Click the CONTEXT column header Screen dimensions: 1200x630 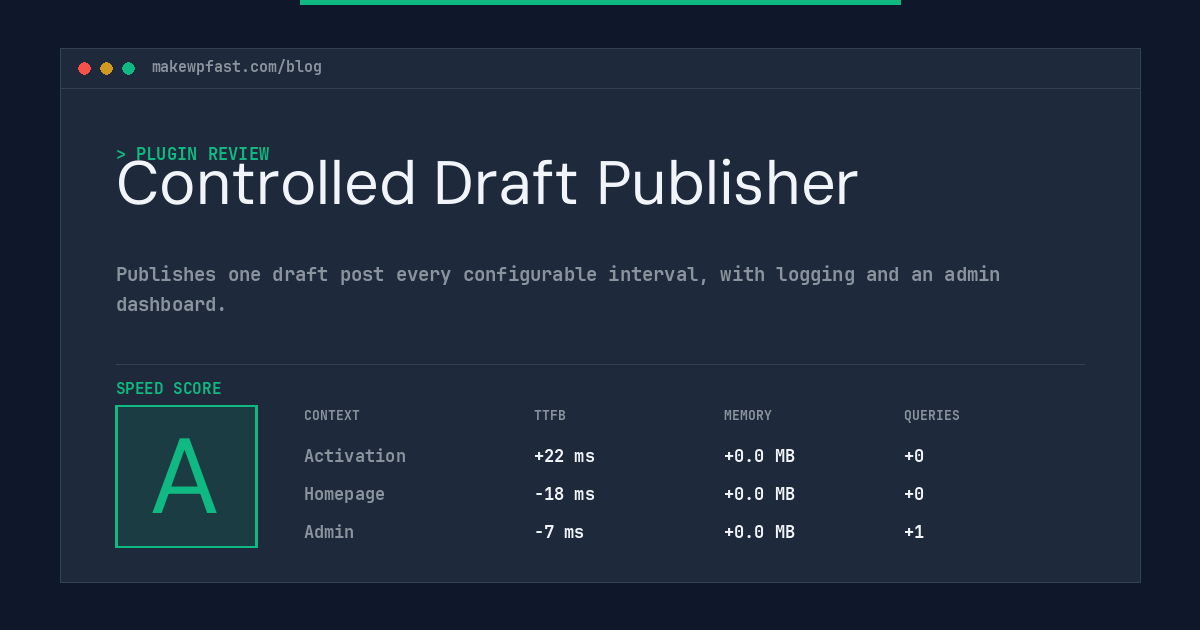tap(332, 416)
